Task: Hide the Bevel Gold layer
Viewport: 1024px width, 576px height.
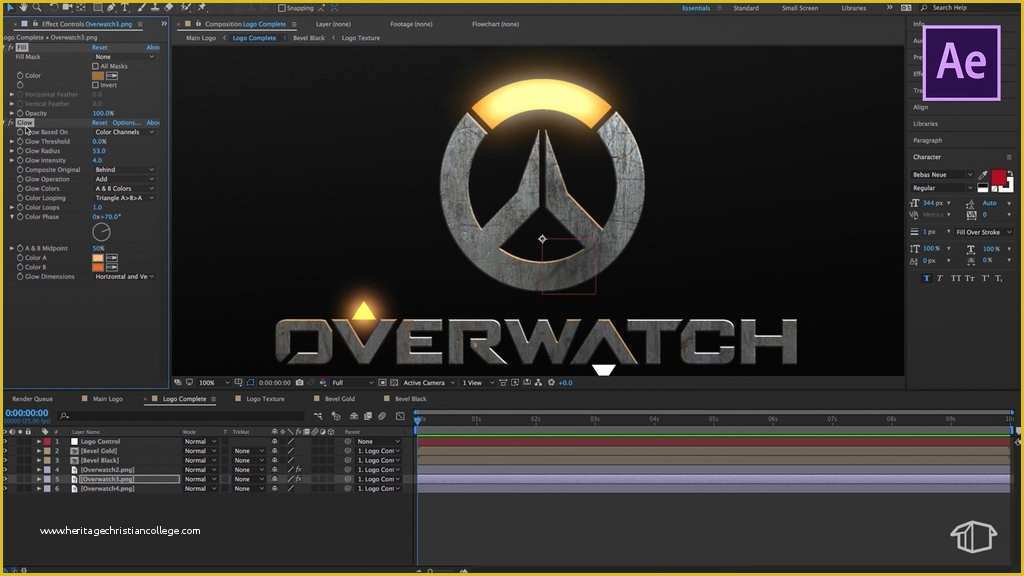Action: (5, 451)
